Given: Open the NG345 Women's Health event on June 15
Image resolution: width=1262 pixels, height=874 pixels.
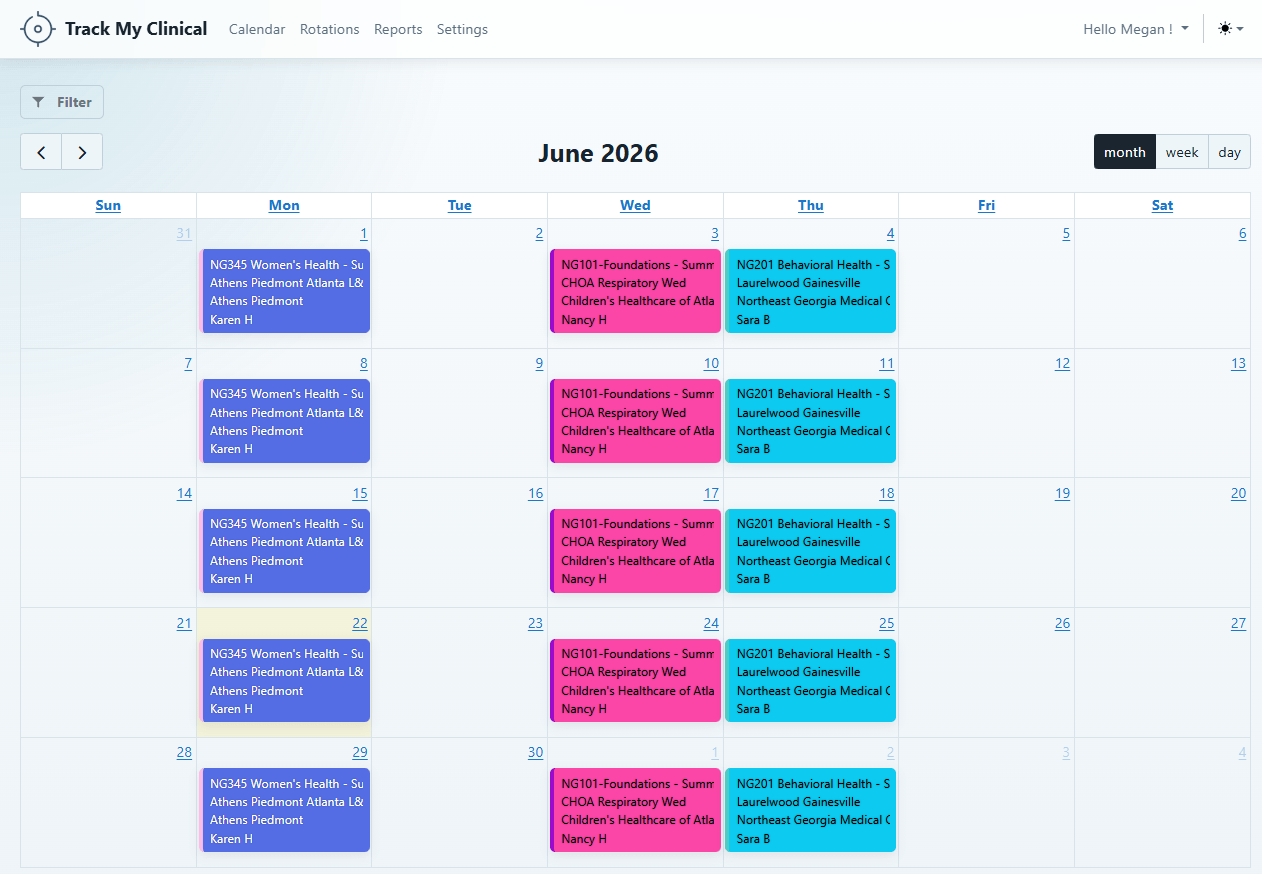Looking at the screenshot, I should pos(285,551).
